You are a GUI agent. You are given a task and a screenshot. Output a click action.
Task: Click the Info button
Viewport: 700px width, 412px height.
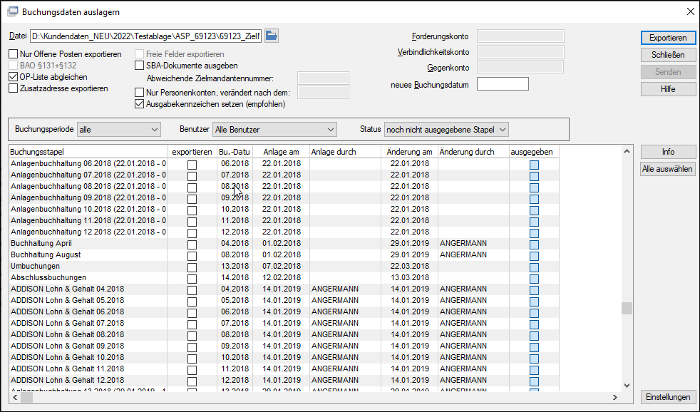coord(668,152)
